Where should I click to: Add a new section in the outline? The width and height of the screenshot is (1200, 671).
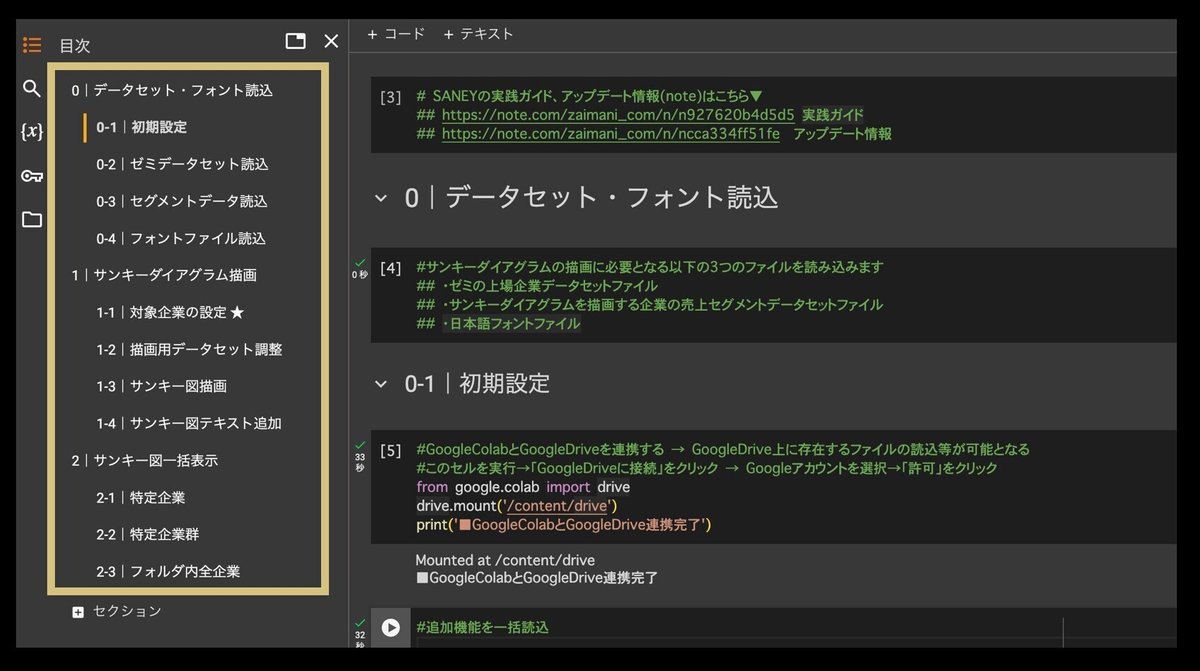[x=117, y=611]
